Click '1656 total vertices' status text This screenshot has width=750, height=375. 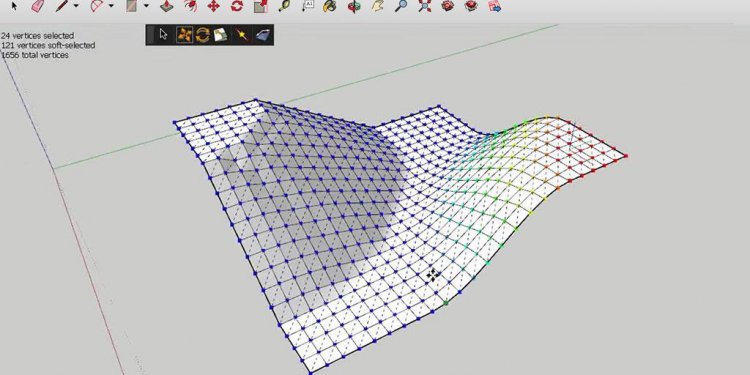34,55
